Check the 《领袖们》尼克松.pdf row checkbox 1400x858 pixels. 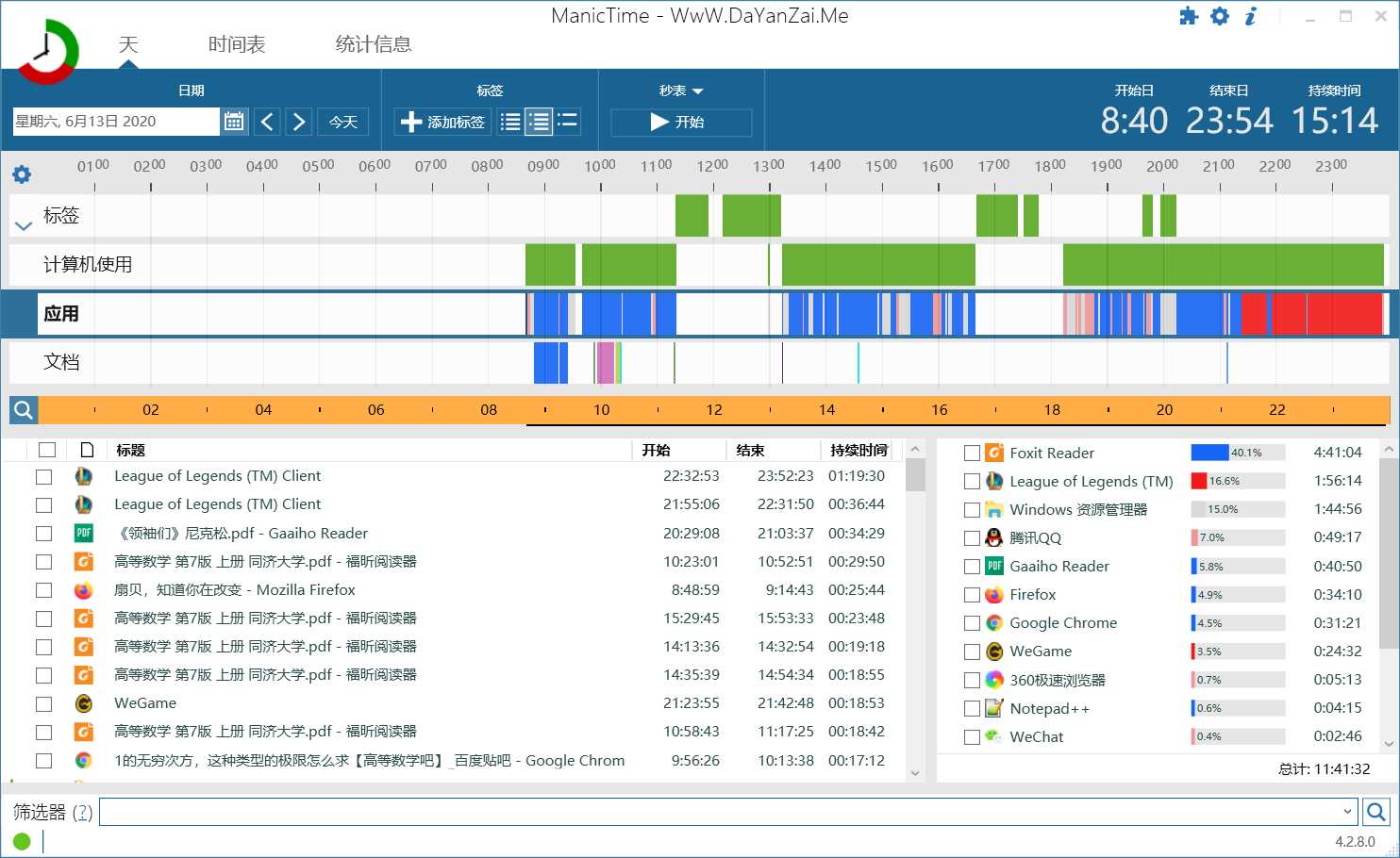[43, 534]
